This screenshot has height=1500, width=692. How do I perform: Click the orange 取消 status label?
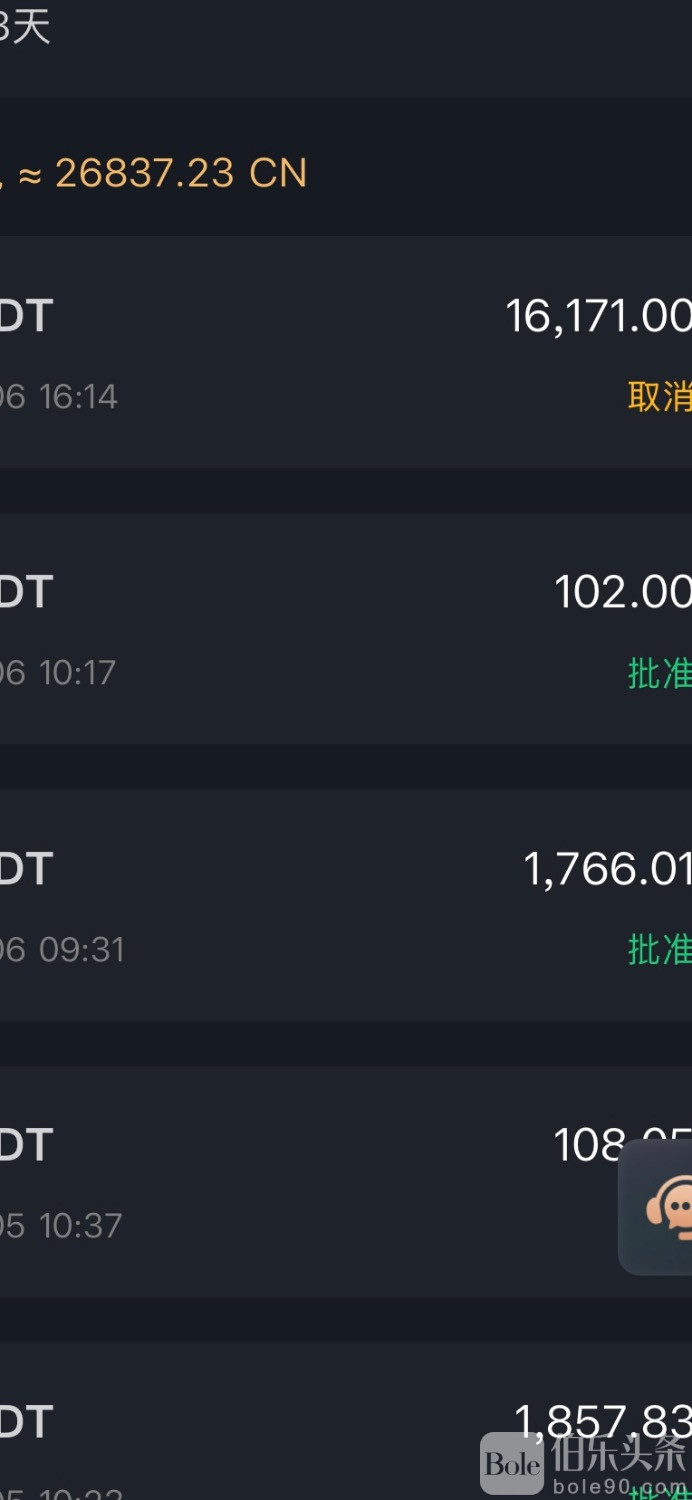[659, 397]
